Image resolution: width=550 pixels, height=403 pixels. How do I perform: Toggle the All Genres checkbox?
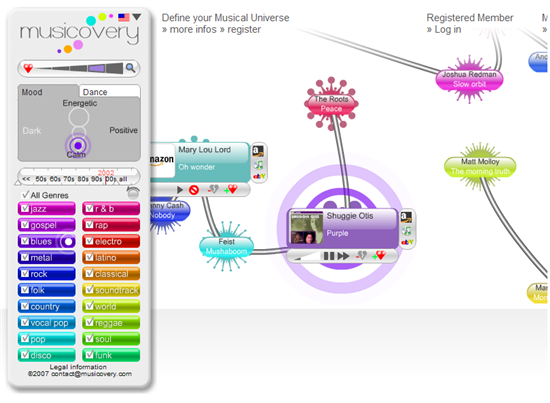(x=26, y=195)
